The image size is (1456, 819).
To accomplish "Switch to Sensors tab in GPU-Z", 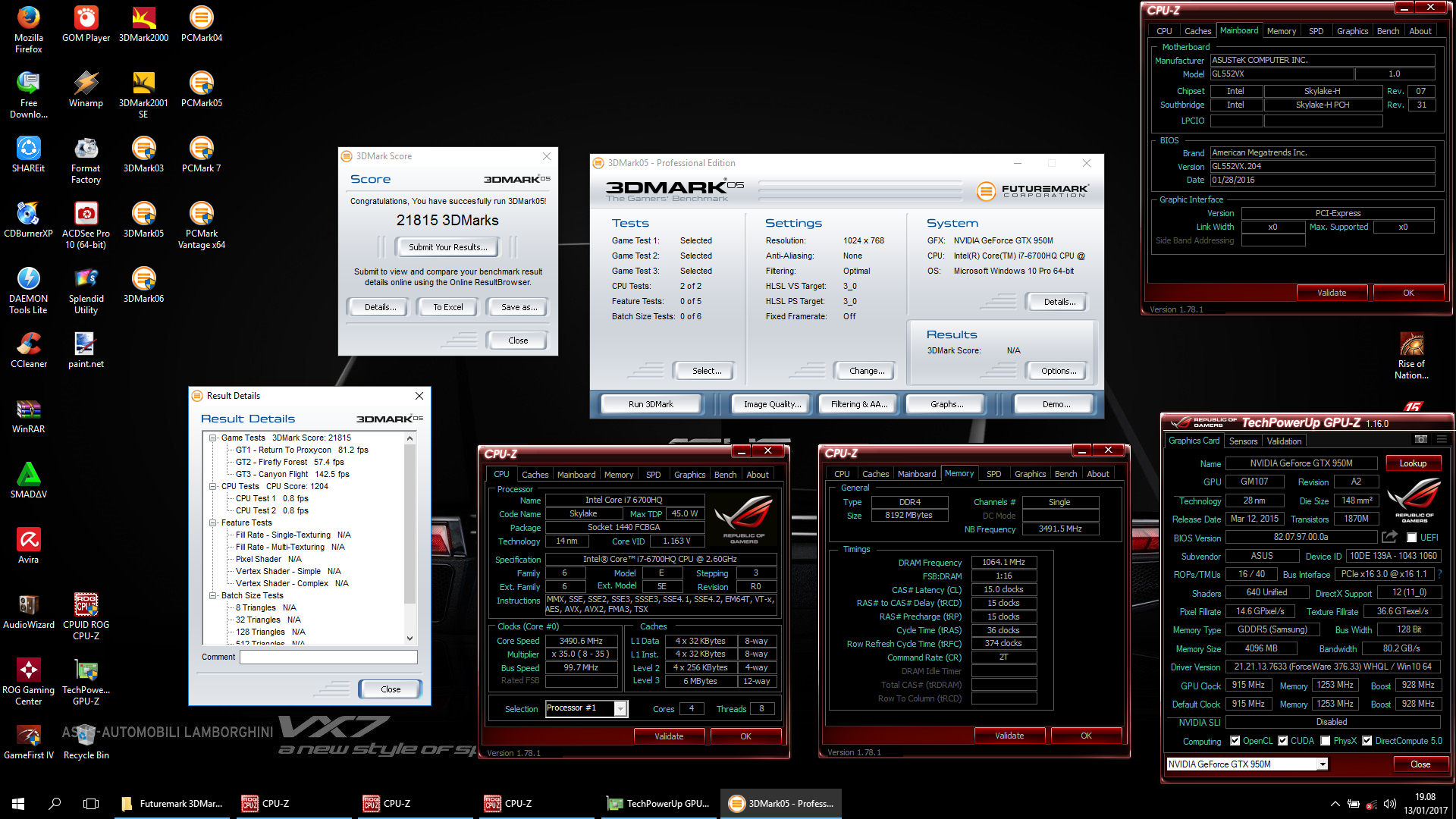I will tap(1243, 441).
